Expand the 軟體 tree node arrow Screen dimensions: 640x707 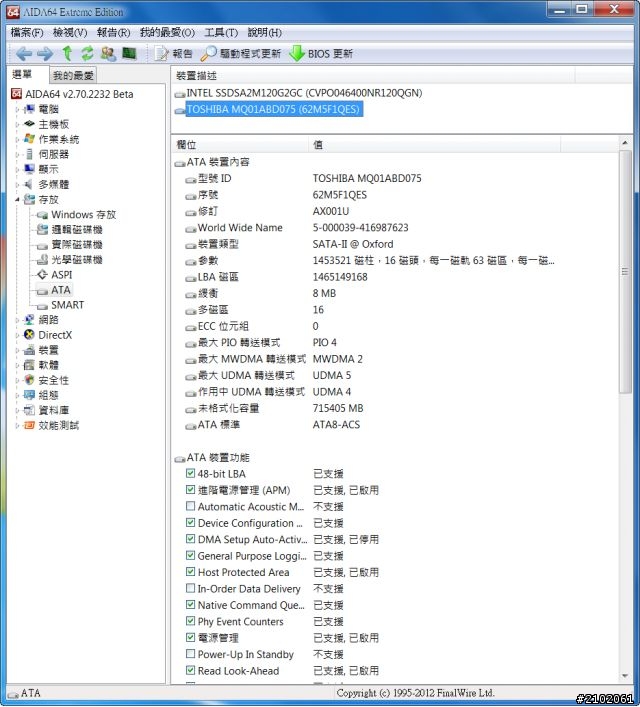tap(17, 365)
